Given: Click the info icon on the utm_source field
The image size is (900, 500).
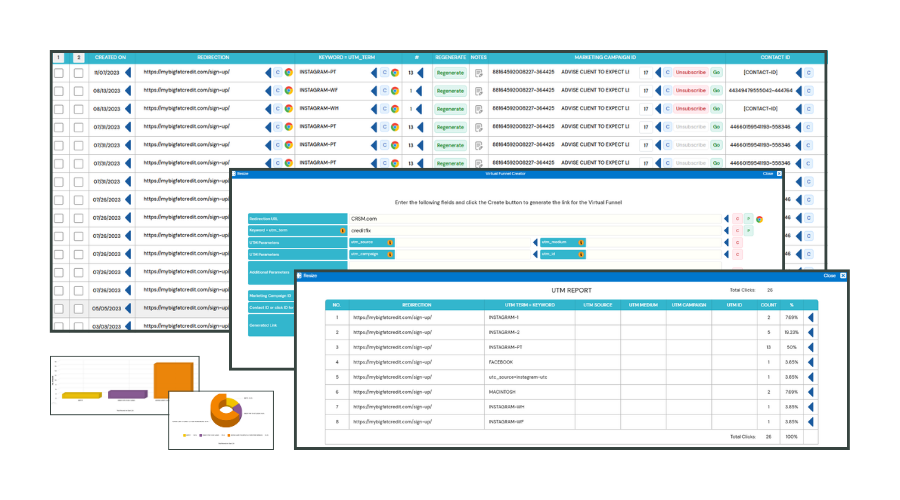Looking at the screenshot, I should 390,242.
